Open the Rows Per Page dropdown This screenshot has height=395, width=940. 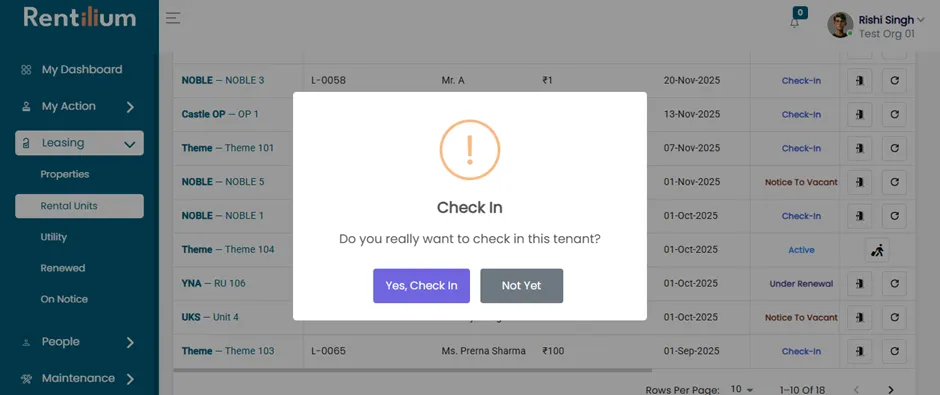(x=742, y=390)
